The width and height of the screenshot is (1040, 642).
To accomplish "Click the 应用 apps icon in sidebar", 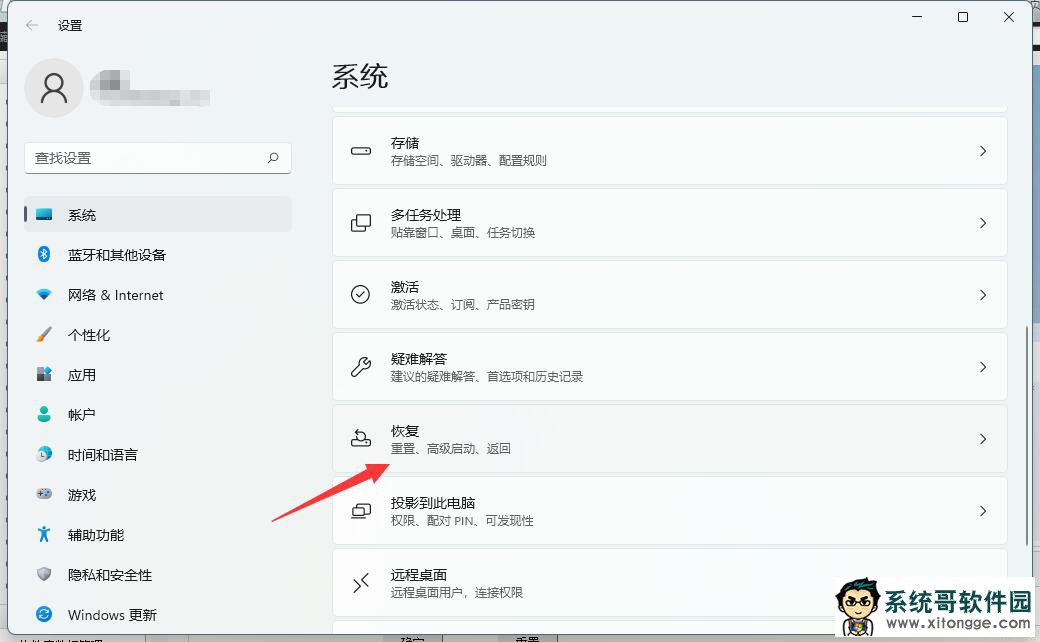I will pyautogui.click(x=44, y=374).
